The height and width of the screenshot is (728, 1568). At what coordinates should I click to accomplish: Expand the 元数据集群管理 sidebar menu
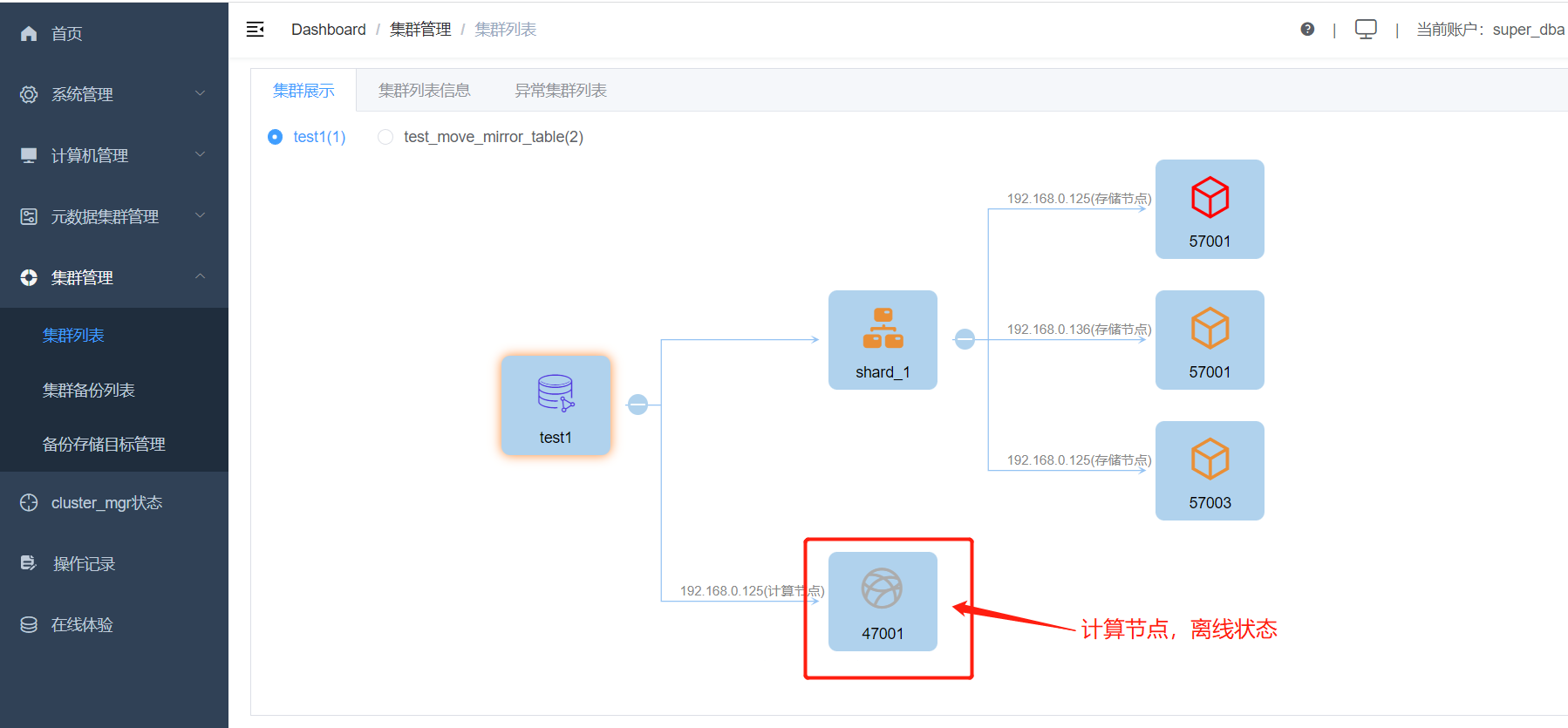[113, 216]
